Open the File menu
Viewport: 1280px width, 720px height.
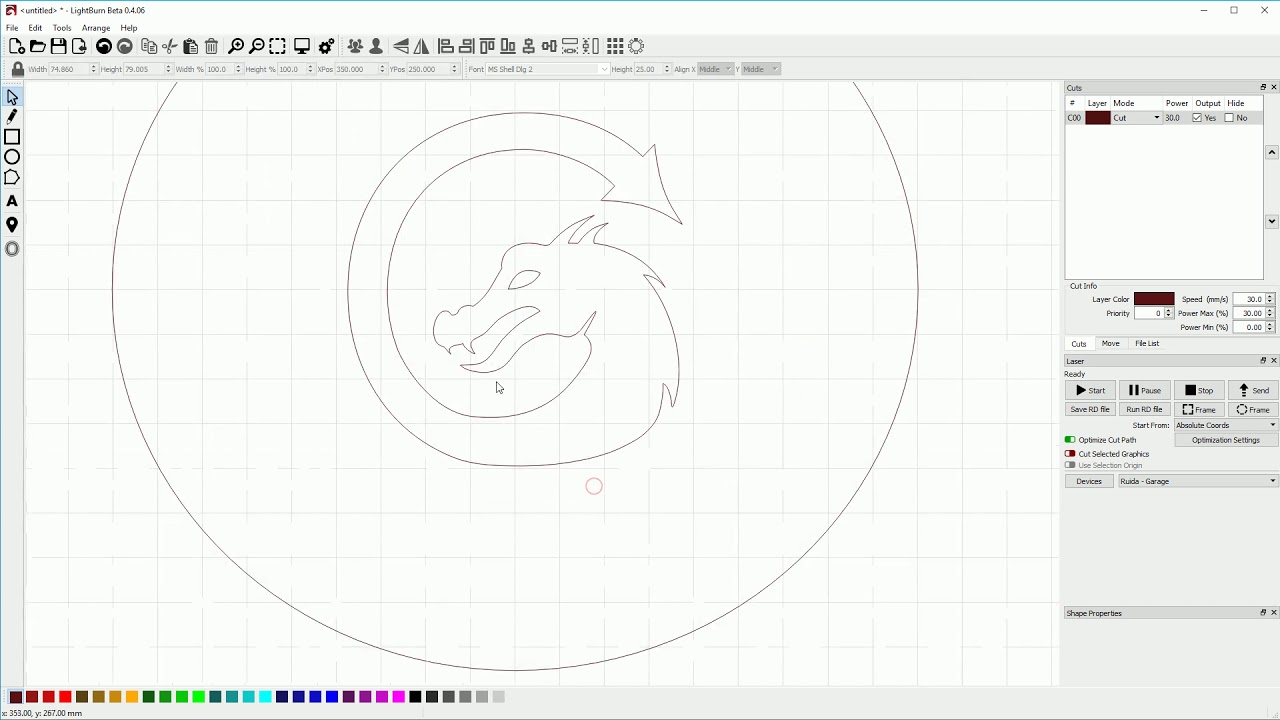(x=12, y=28)
